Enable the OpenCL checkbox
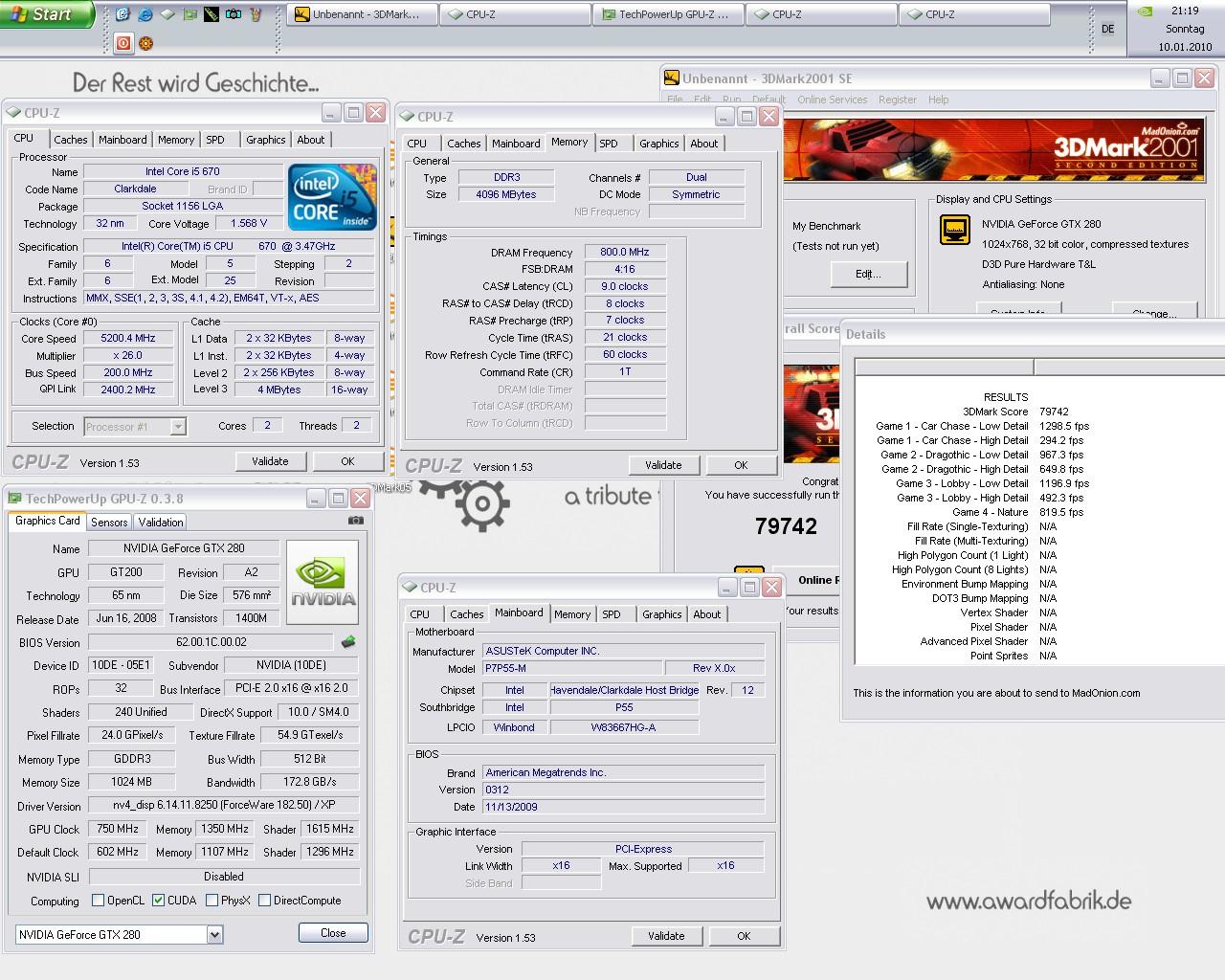 pos(98,901)
